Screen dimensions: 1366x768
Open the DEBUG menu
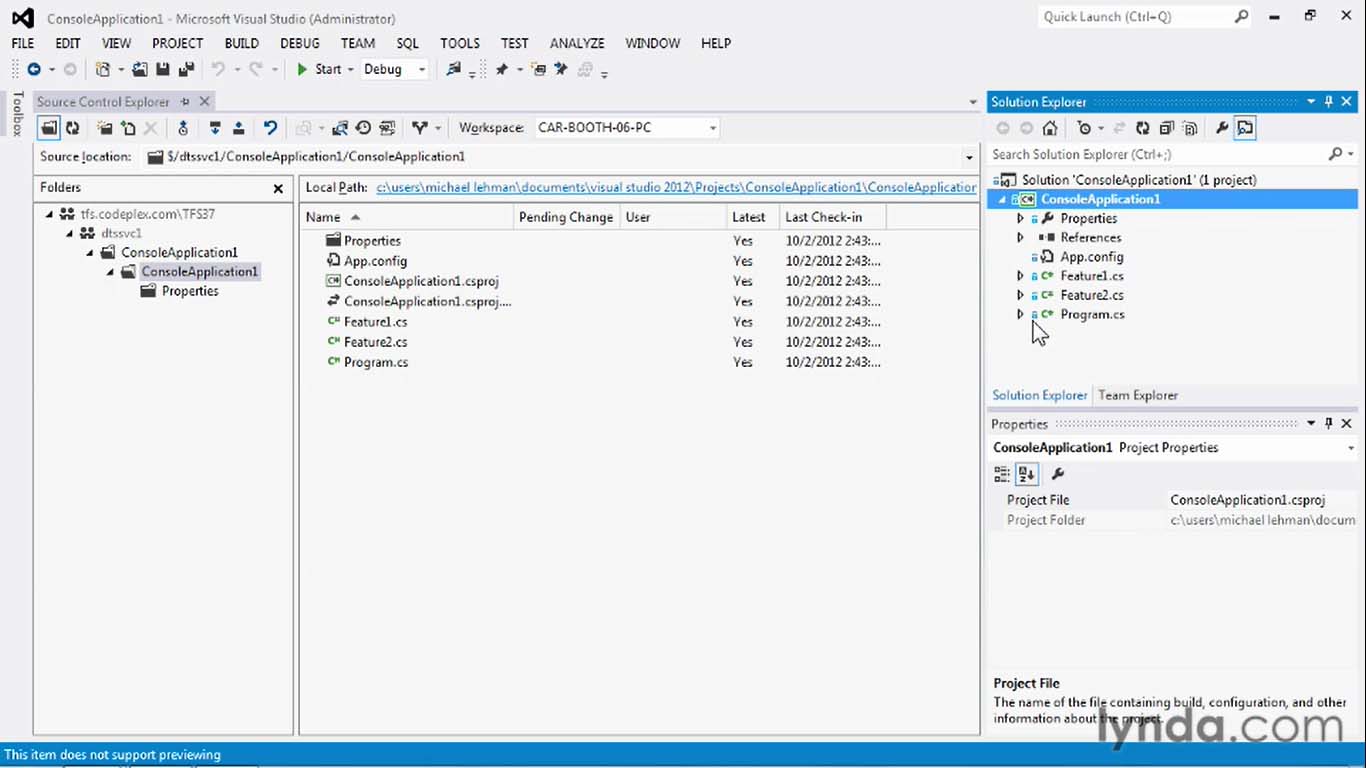click(300, 43)
